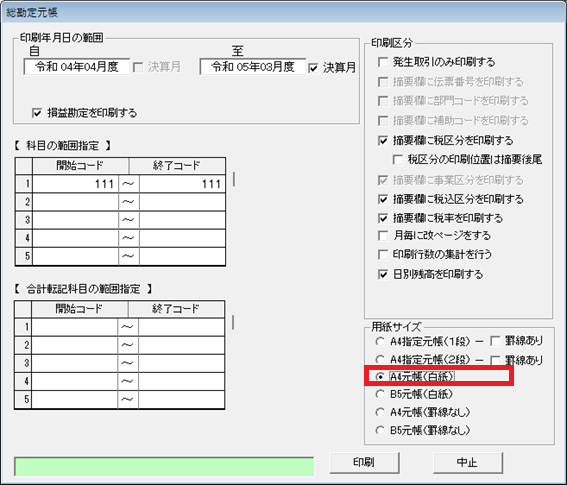This screenshot has width=567, height=485.
Task: Click end code 111 in 科目 row 1
Action: [x=182, y=184]
